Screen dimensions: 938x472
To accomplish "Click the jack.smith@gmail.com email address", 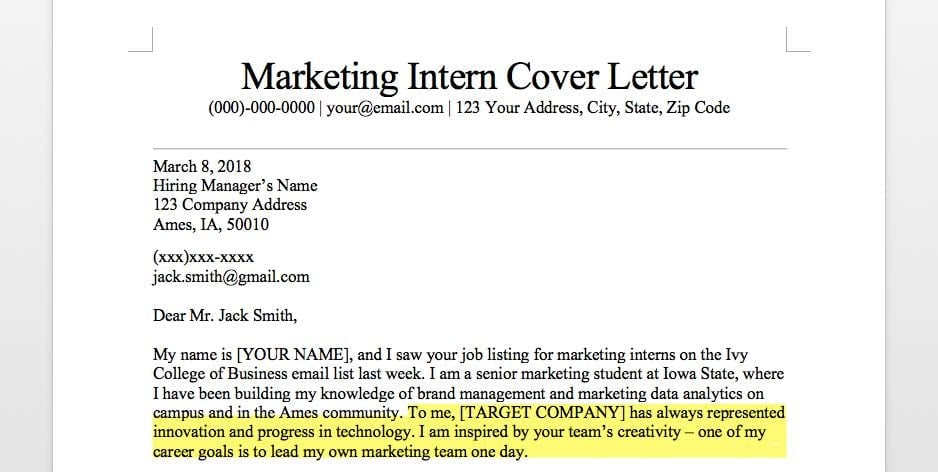I will [231, 277].
